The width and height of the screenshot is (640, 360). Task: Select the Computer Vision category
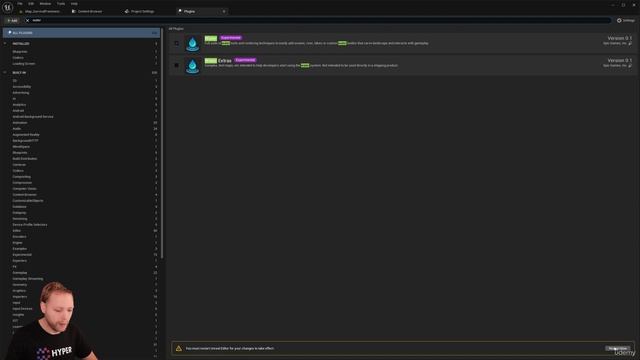(24, 189)
